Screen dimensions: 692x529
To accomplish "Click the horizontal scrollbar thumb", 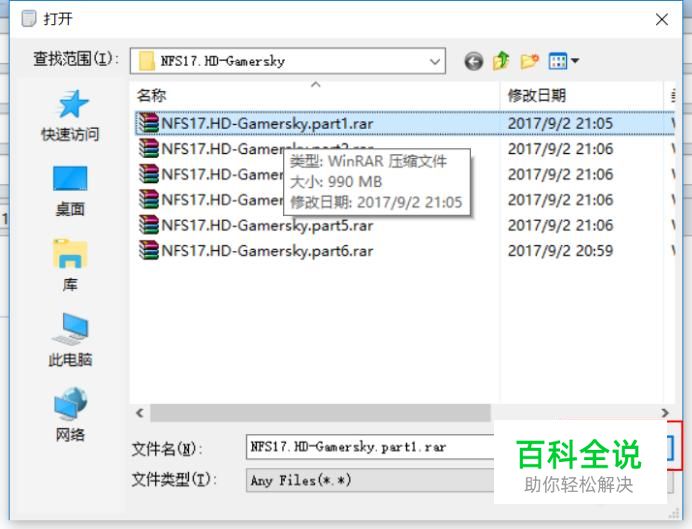I will coord(320,413).
